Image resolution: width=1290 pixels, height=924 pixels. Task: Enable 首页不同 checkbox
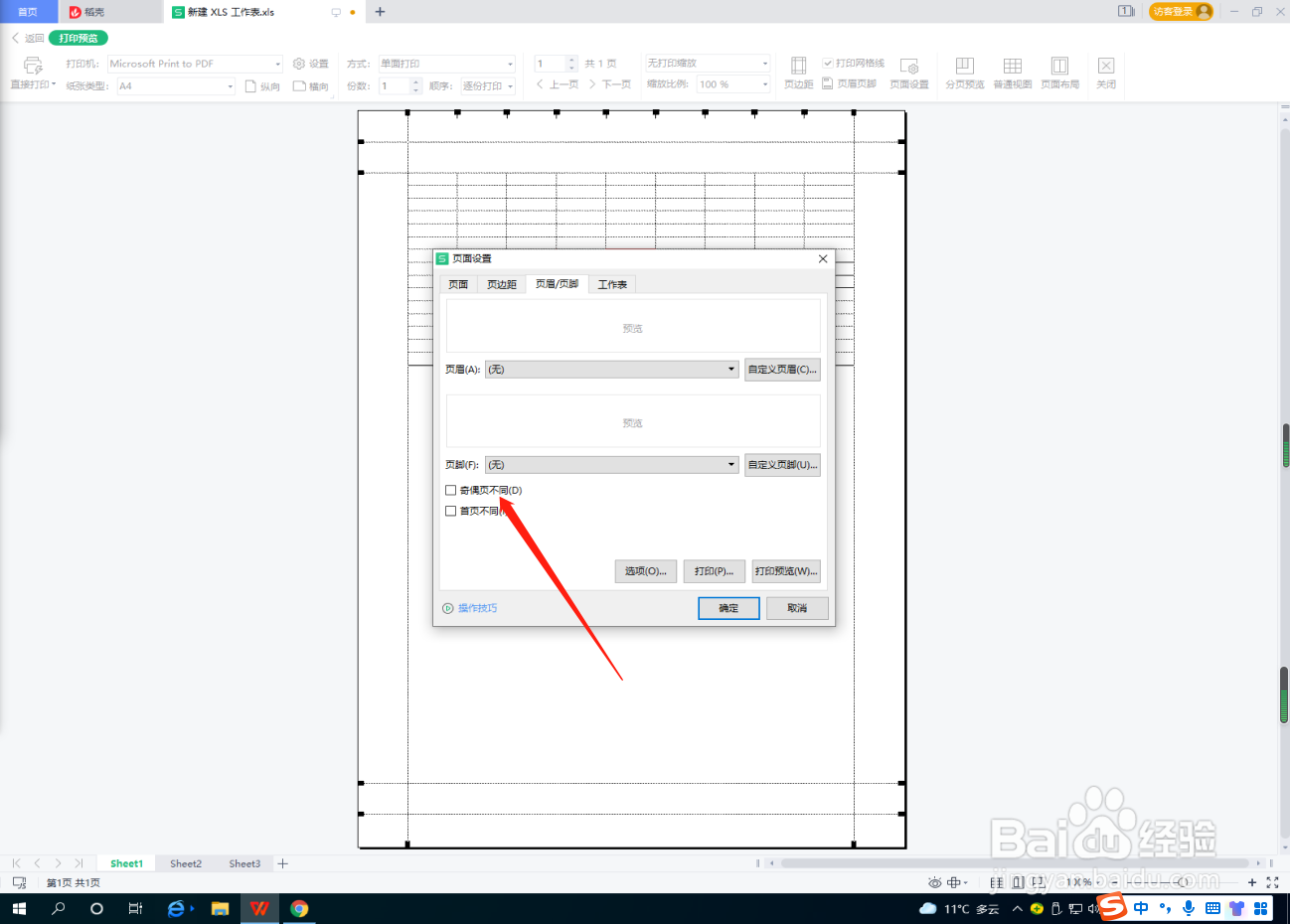point(451,511)
